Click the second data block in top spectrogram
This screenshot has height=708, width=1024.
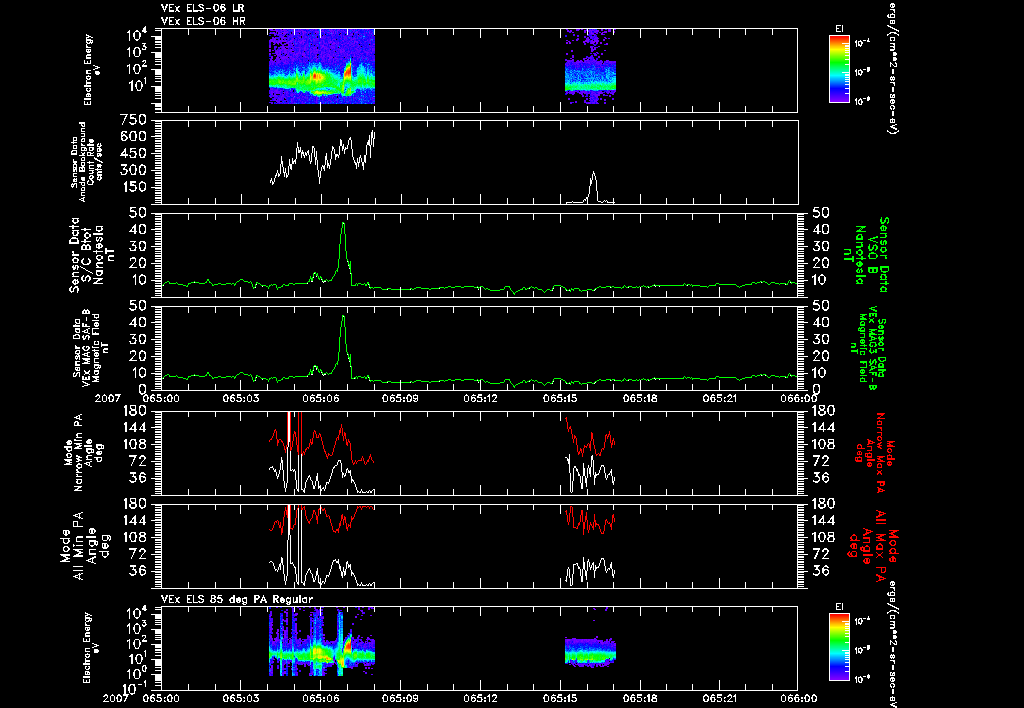coord(590,67)
